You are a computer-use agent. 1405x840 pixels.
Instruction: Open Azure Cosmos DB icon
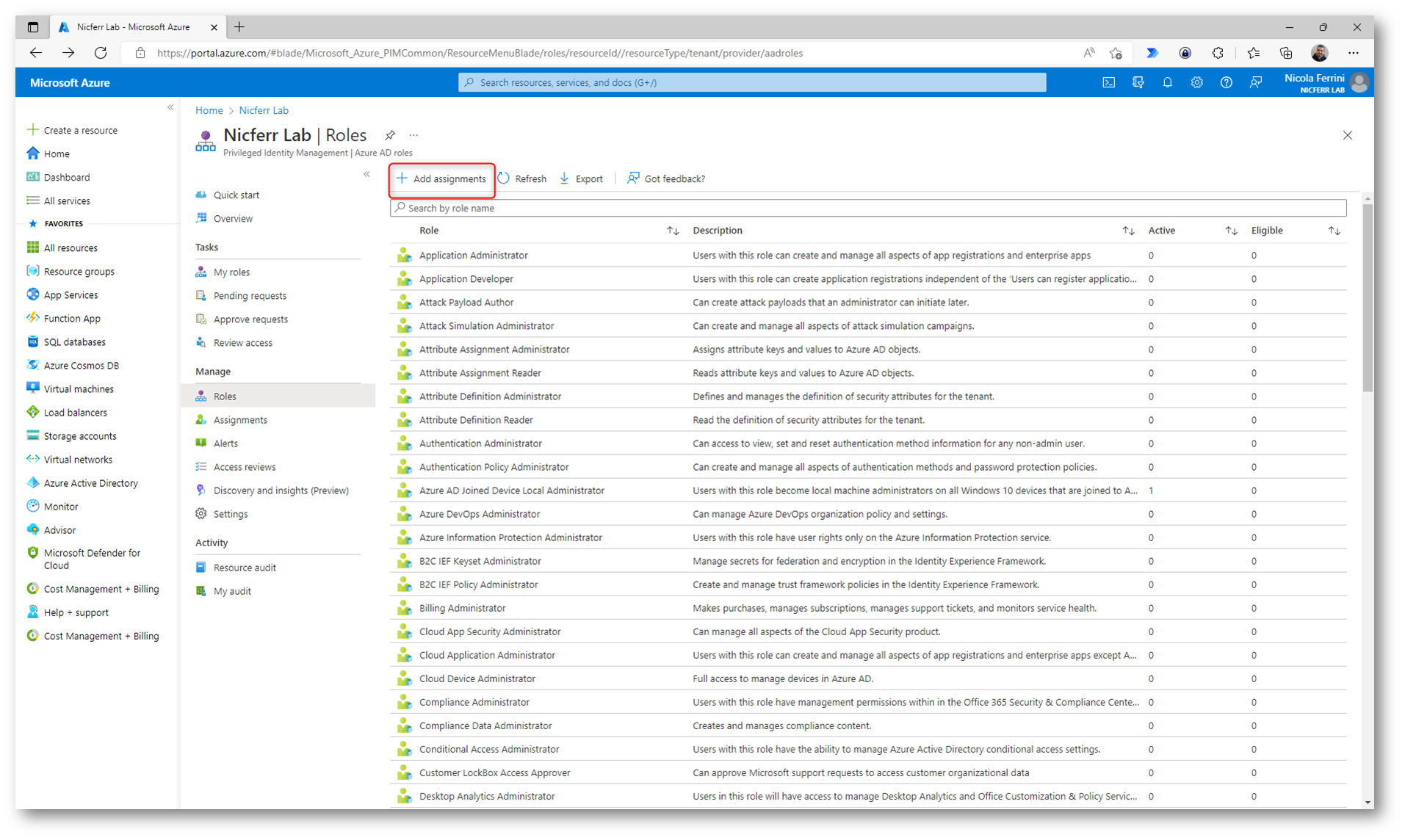point(32,365)
